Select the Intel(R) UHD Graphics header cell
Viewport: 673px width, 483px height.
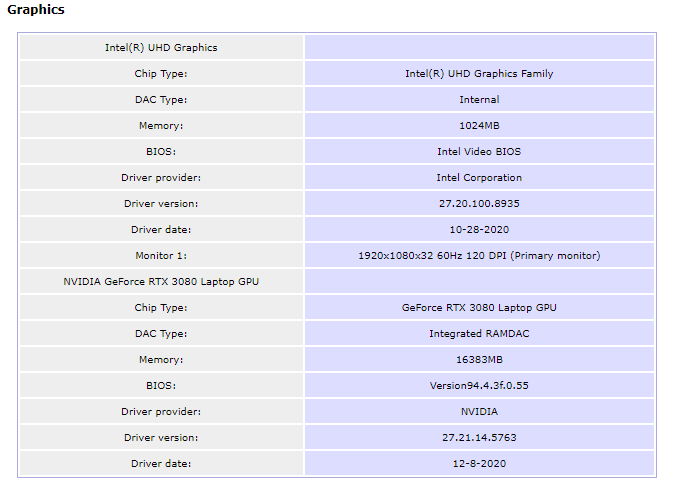[161, 47]
